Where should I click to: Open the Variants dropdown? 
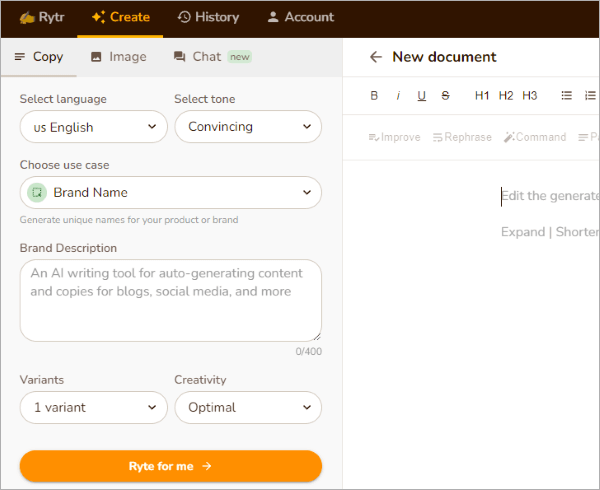(x=94, y=407)
